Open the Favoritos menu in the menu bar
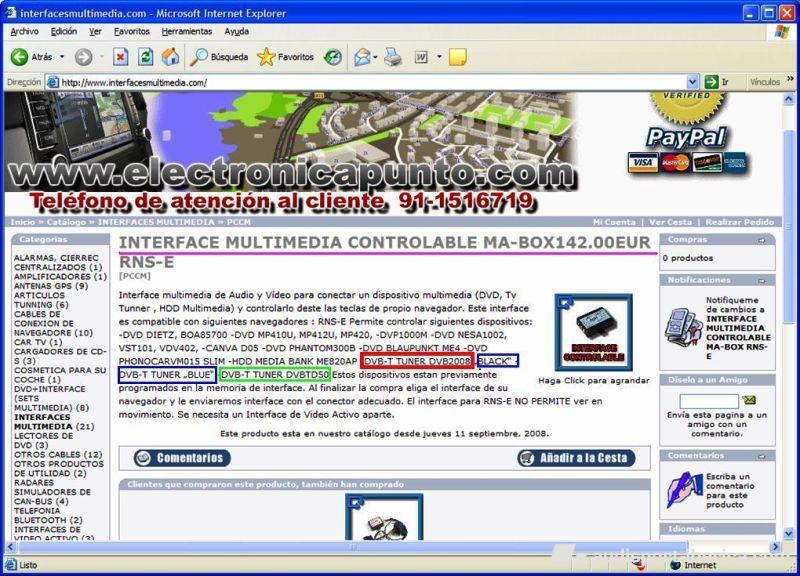 click(132, 32)
